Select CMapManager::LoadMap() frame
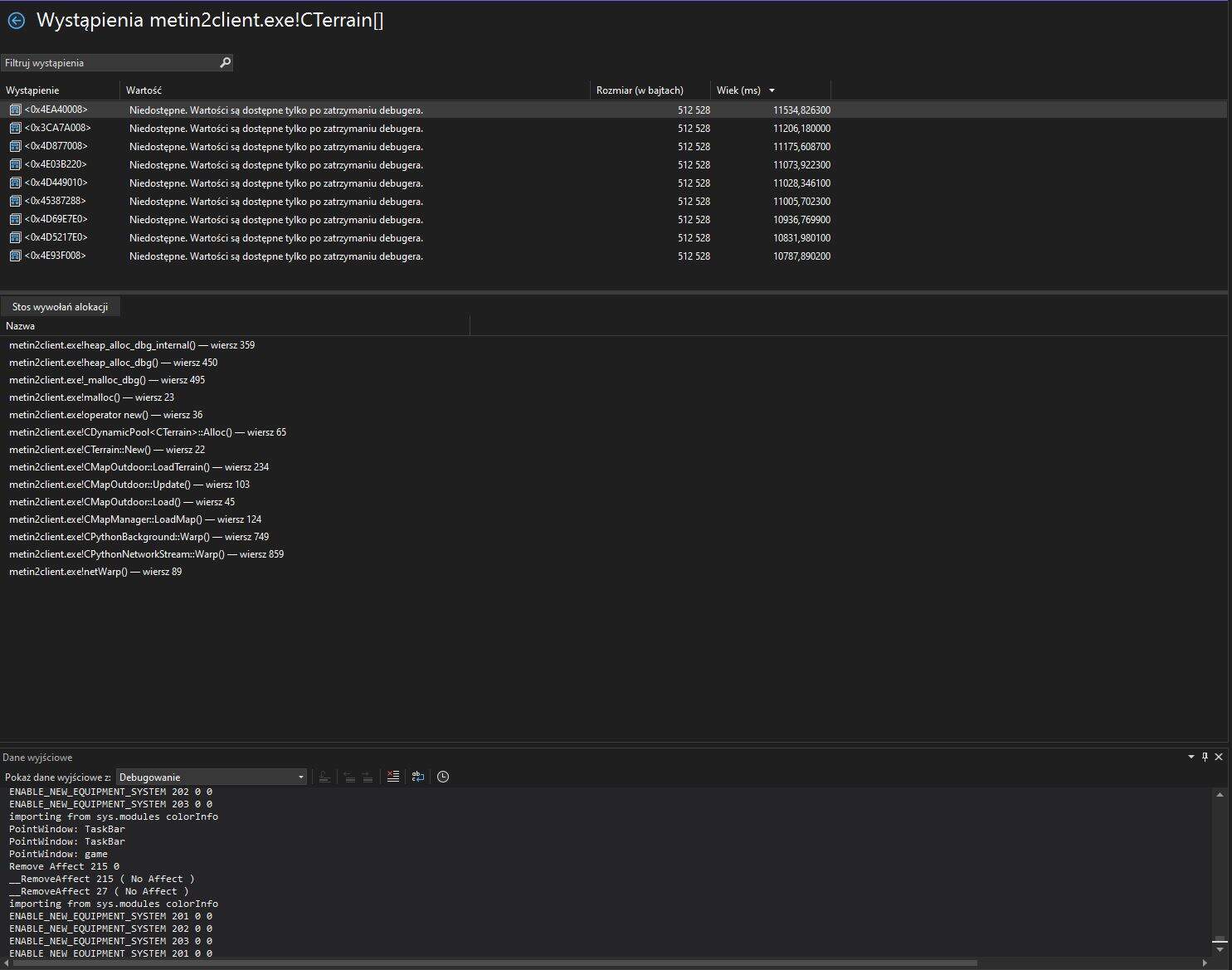 (x=135, y=519)
